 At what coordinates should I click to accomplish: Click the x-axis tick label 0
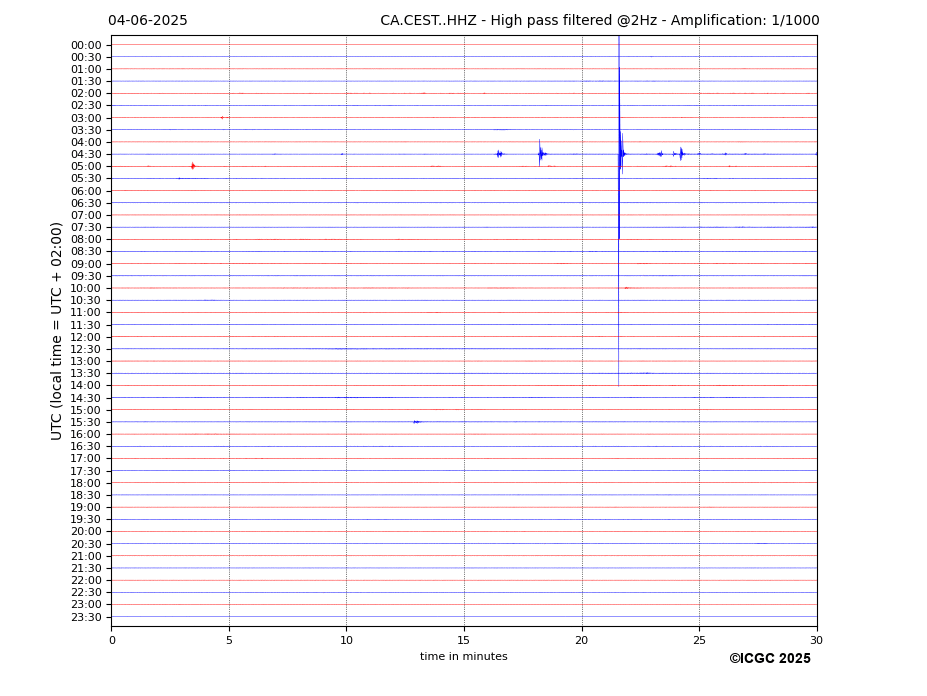pos(112,640)
